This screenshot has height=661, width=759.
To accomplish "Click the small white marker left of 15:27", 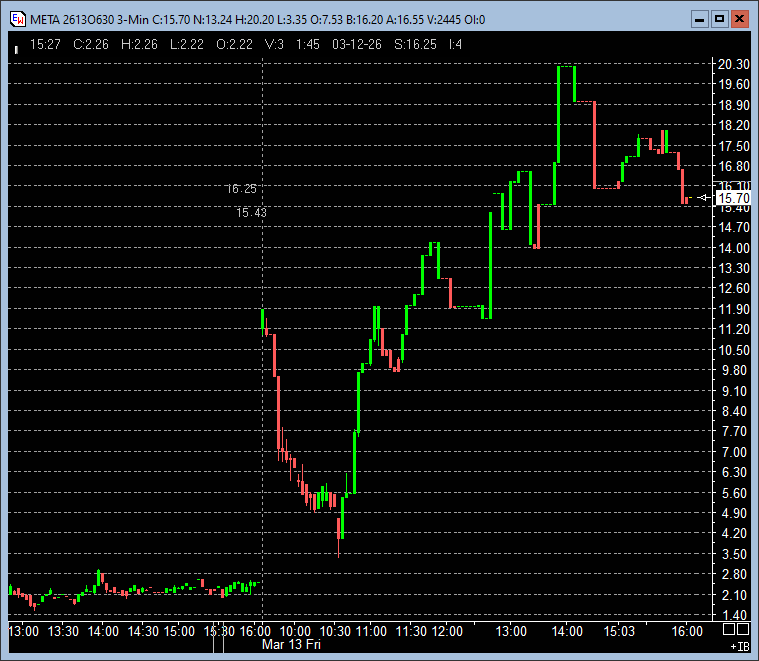I will [16, 46].
